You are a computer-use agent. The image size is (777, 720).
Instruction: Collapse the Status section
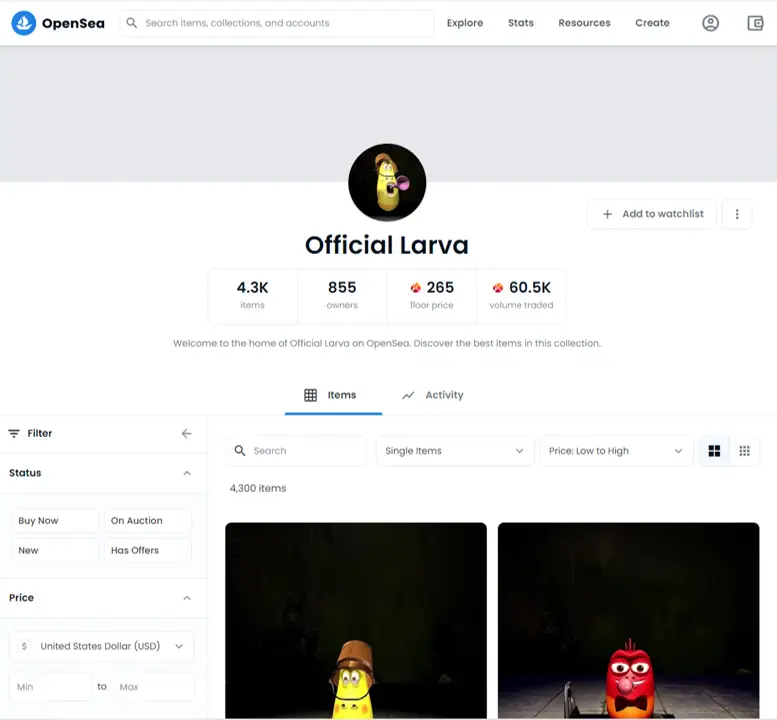[x=187, y=473]
